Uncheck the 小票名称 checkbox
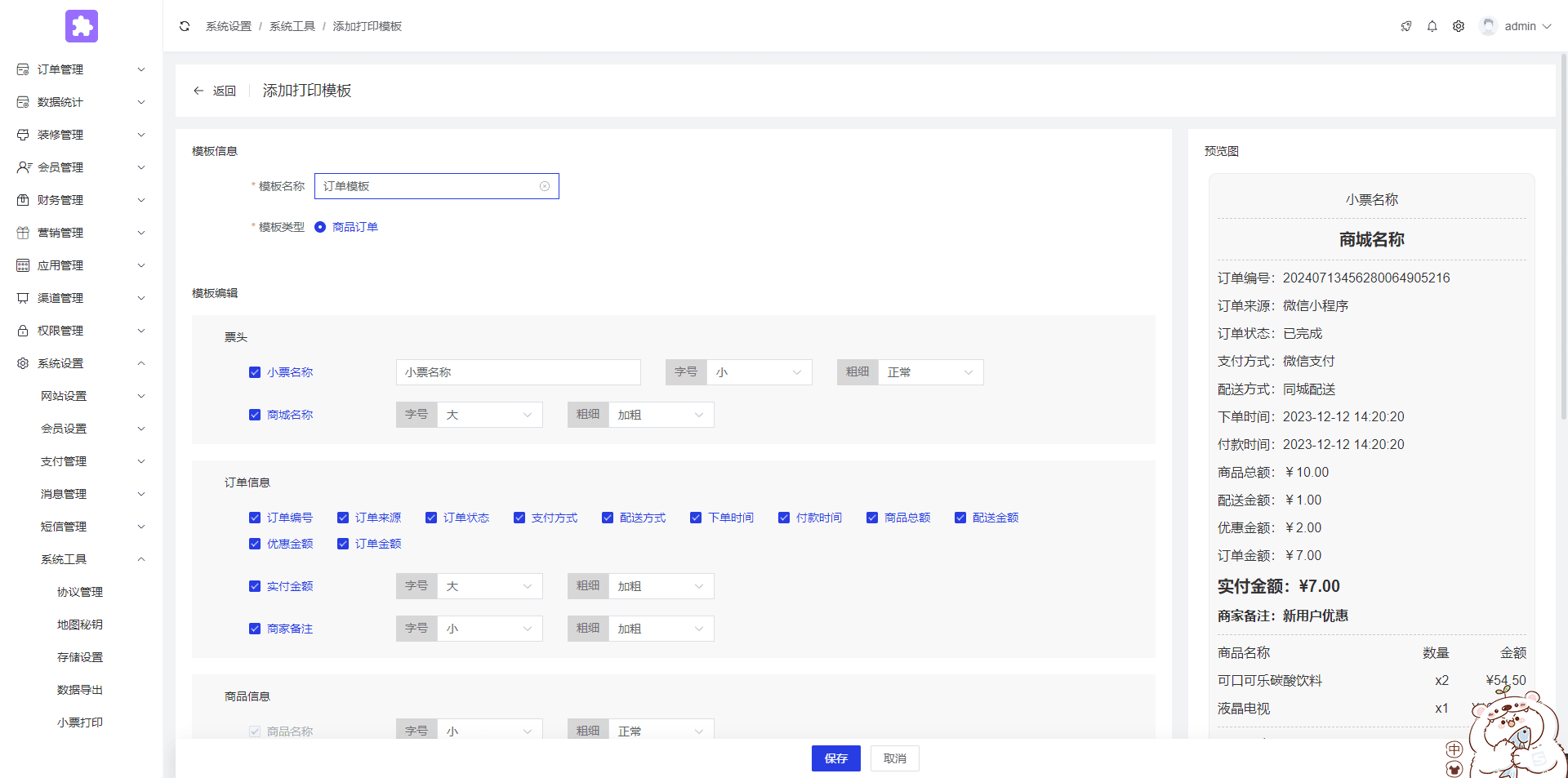 (x=255, y=372)
